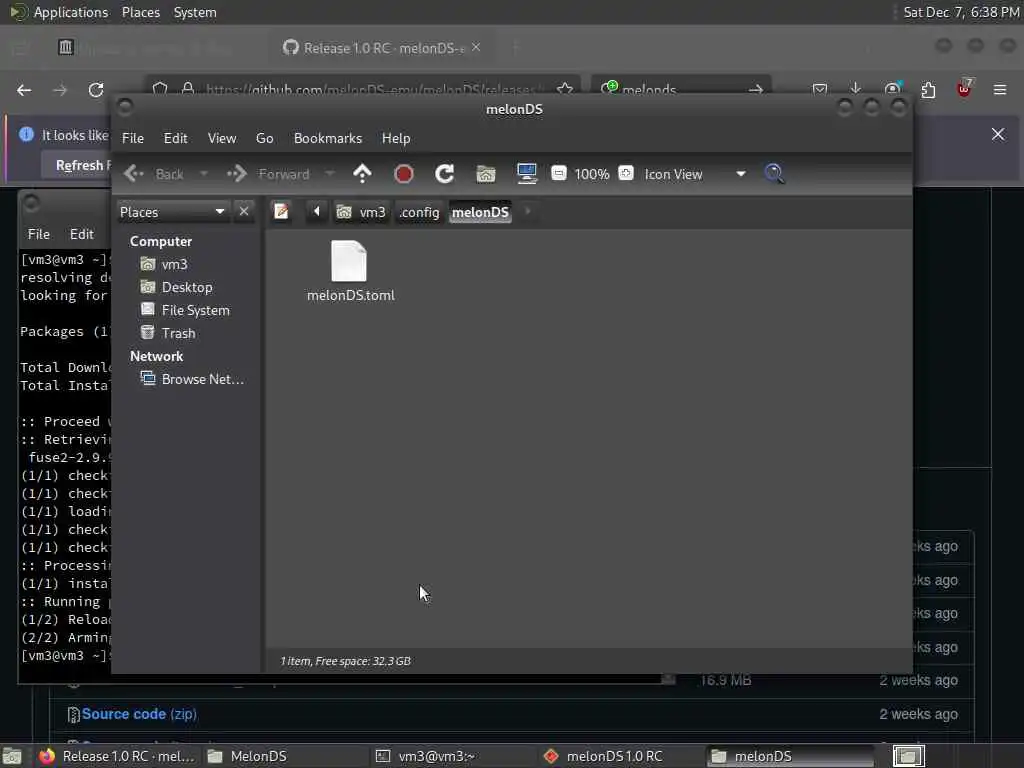Open the file search magnifier
The image size is (1024, 768).
point(775,174)
